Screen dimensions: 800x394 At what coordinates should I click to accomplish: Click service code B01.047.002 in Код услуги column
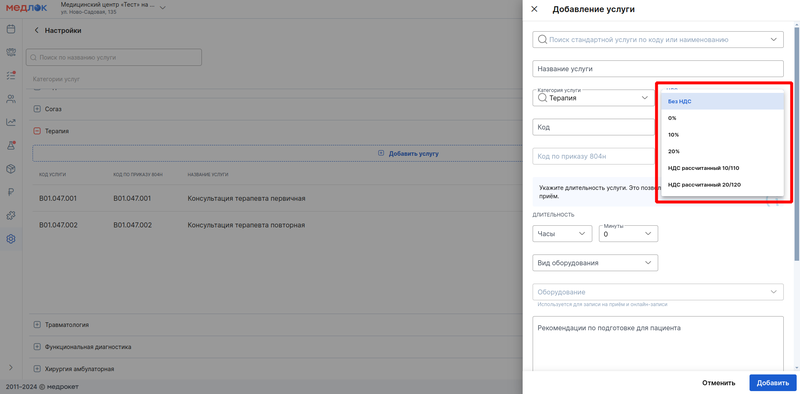58,225
